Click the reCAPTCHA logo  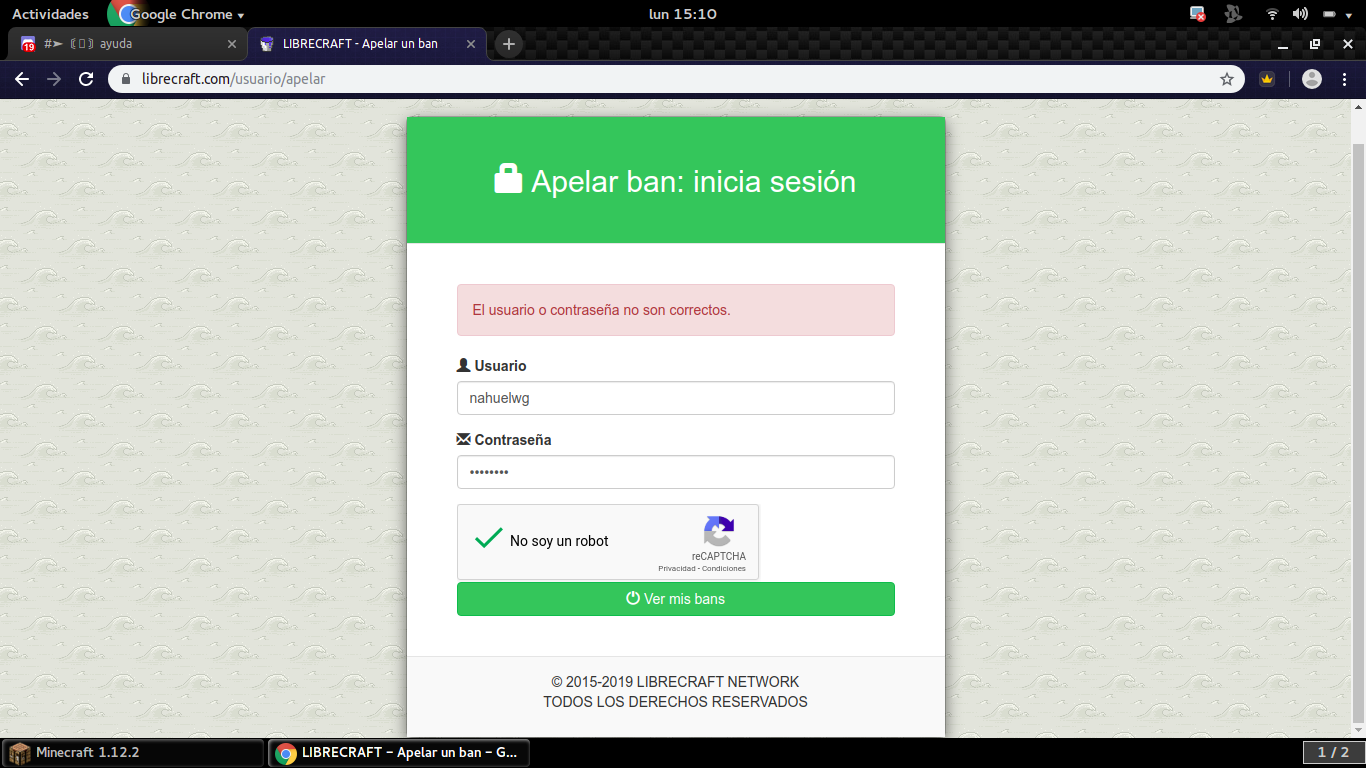719,531
